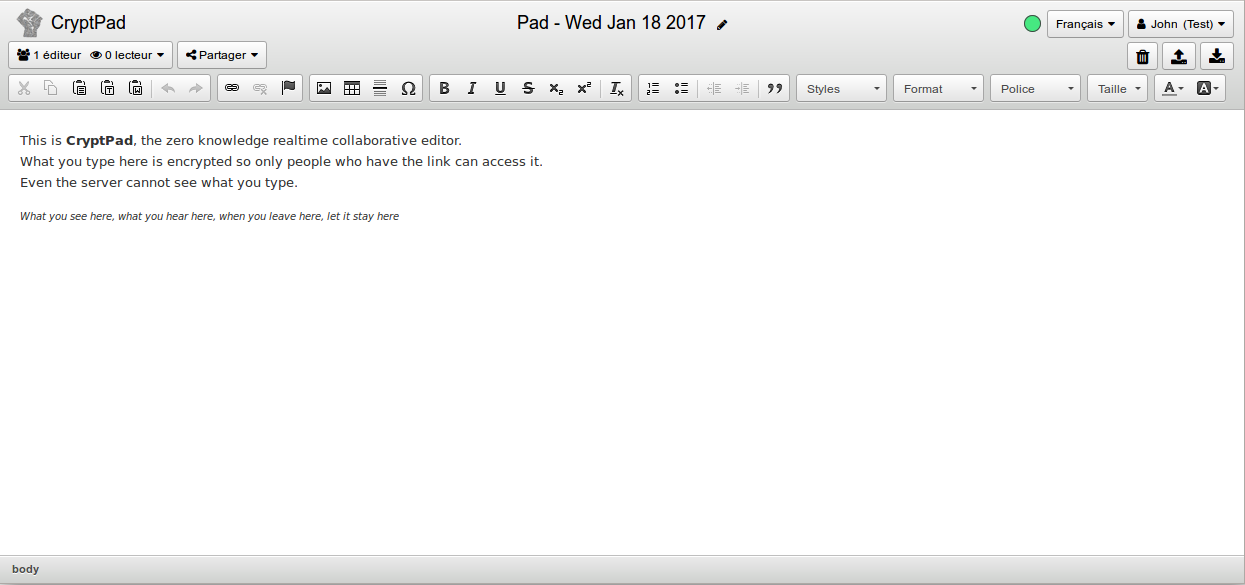Open the Styles dropdown
Image resolution: width=1245 pixels, height=585 pixels.
(842, 88)
